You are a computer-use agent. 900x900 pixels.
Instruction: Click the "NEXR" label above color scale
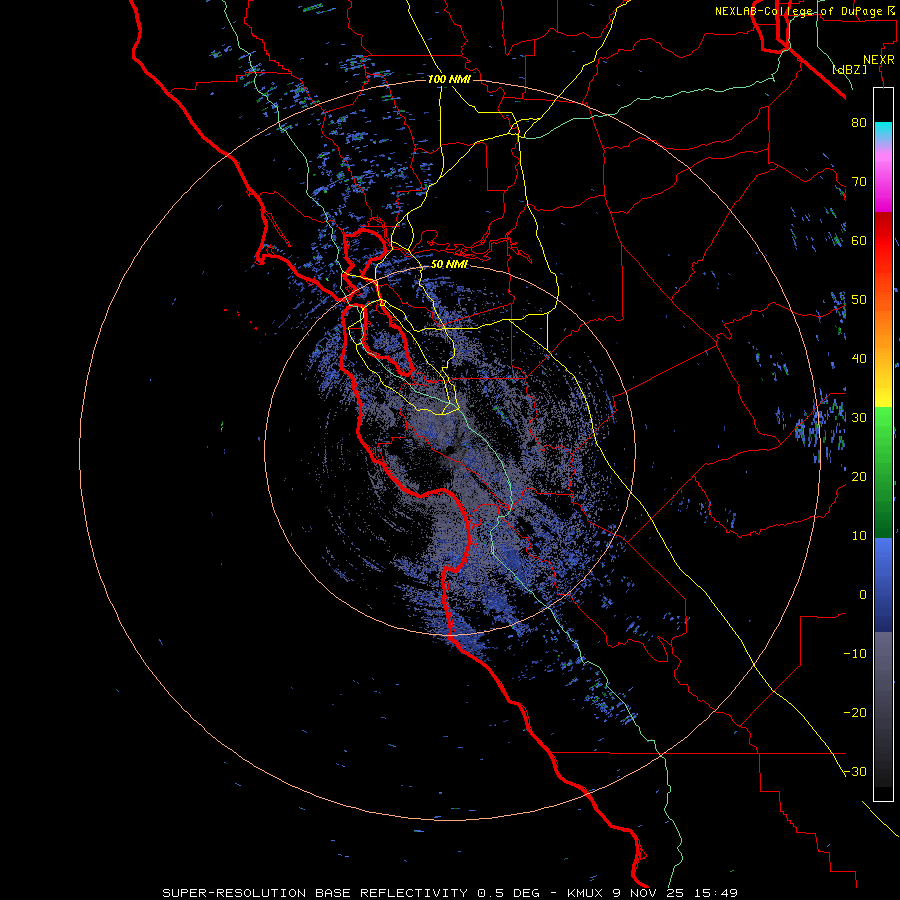tap(879, 60)
